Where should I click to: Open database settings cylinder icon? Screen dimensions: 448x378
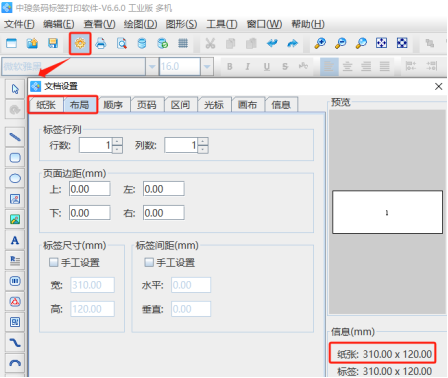click(142, 43)
